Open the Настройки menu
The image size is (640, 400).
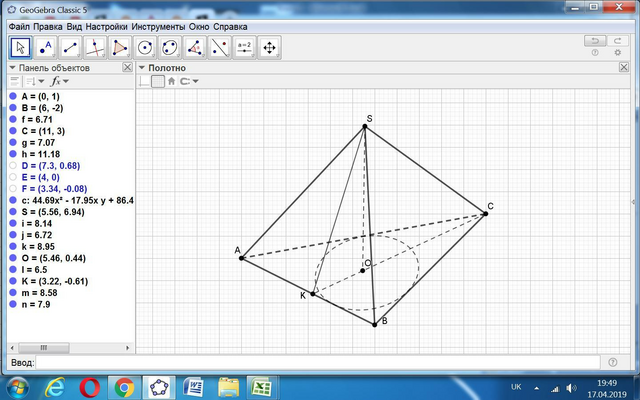[x=107, y=27]
